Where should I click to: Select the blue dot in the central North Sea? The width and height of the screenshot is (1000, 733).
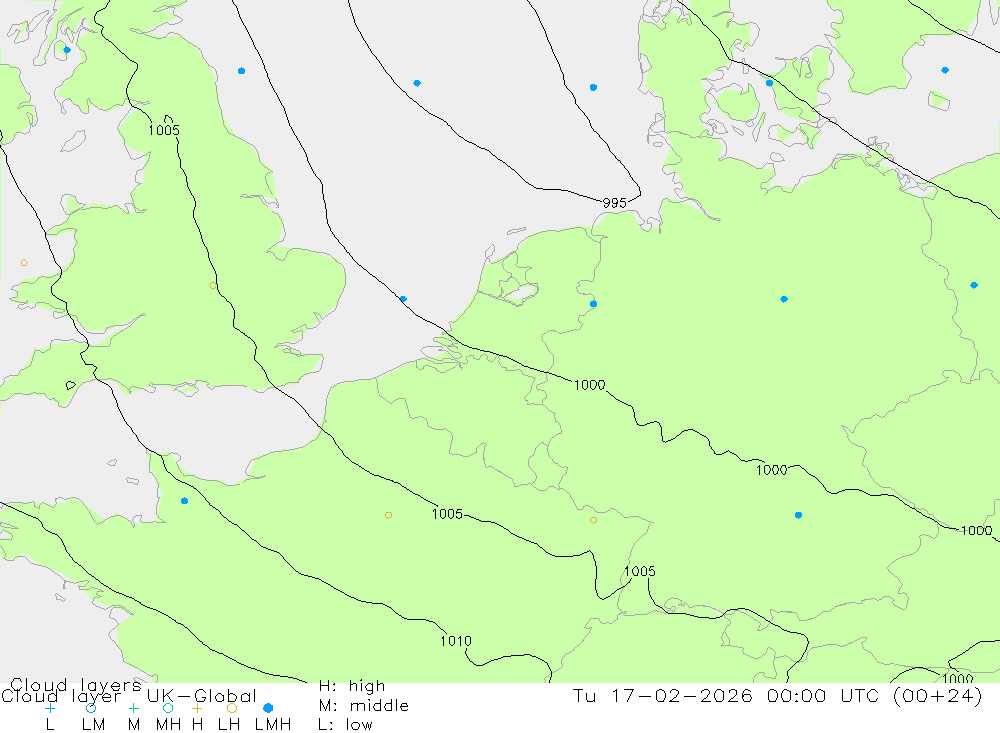pyautogui.click(x=417, y=83)
